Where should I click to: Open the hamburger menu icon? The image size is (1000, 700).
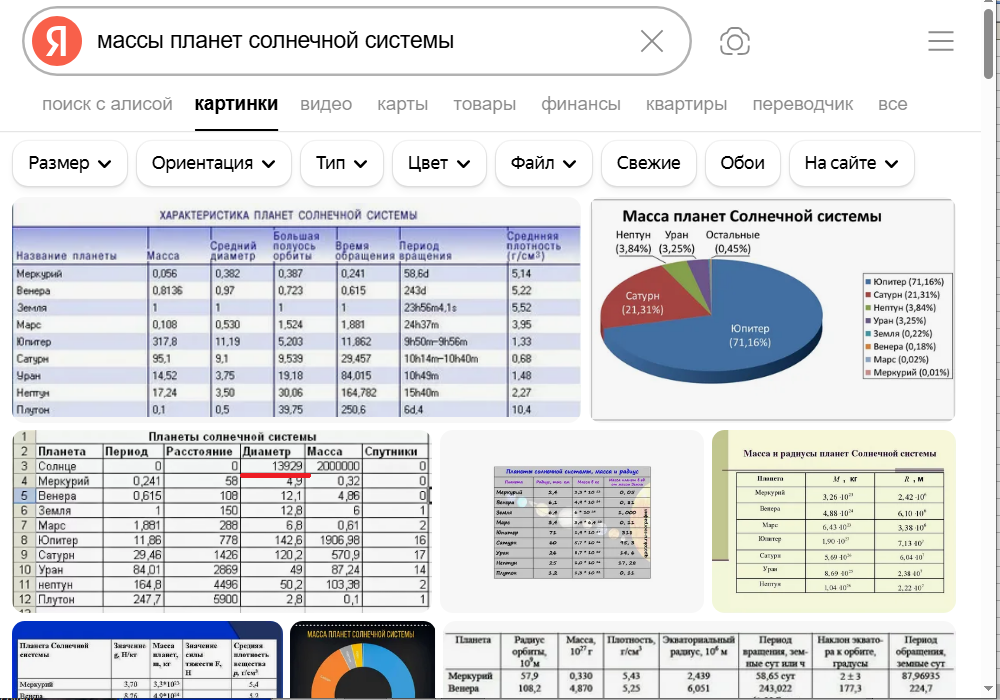[941, 41]
